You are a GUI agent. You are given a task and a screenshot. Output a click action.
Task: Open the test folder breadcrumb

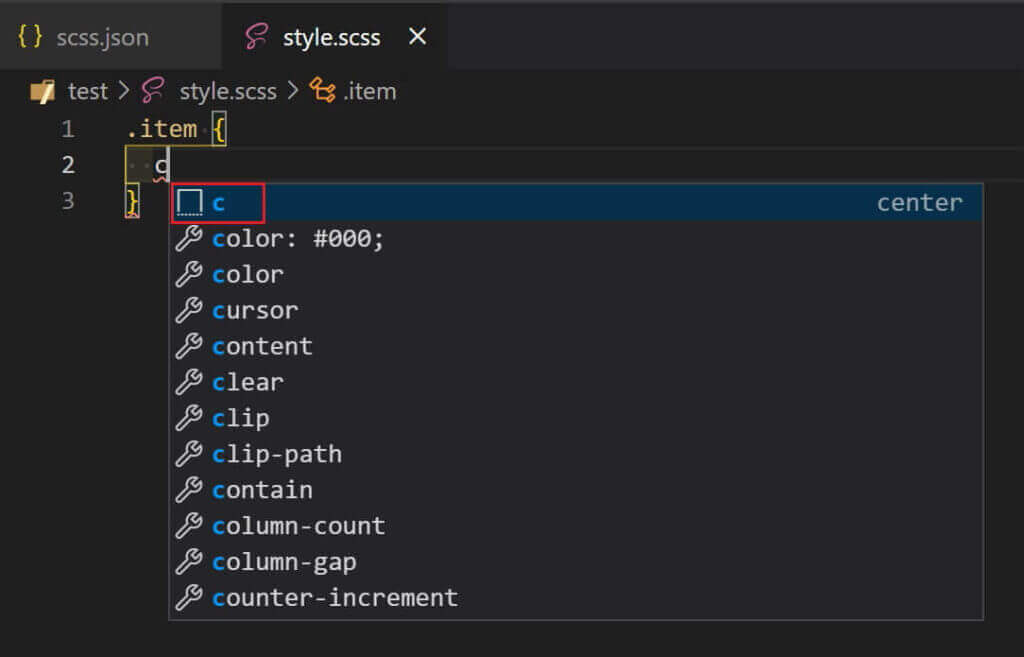(x=88, y=91)
